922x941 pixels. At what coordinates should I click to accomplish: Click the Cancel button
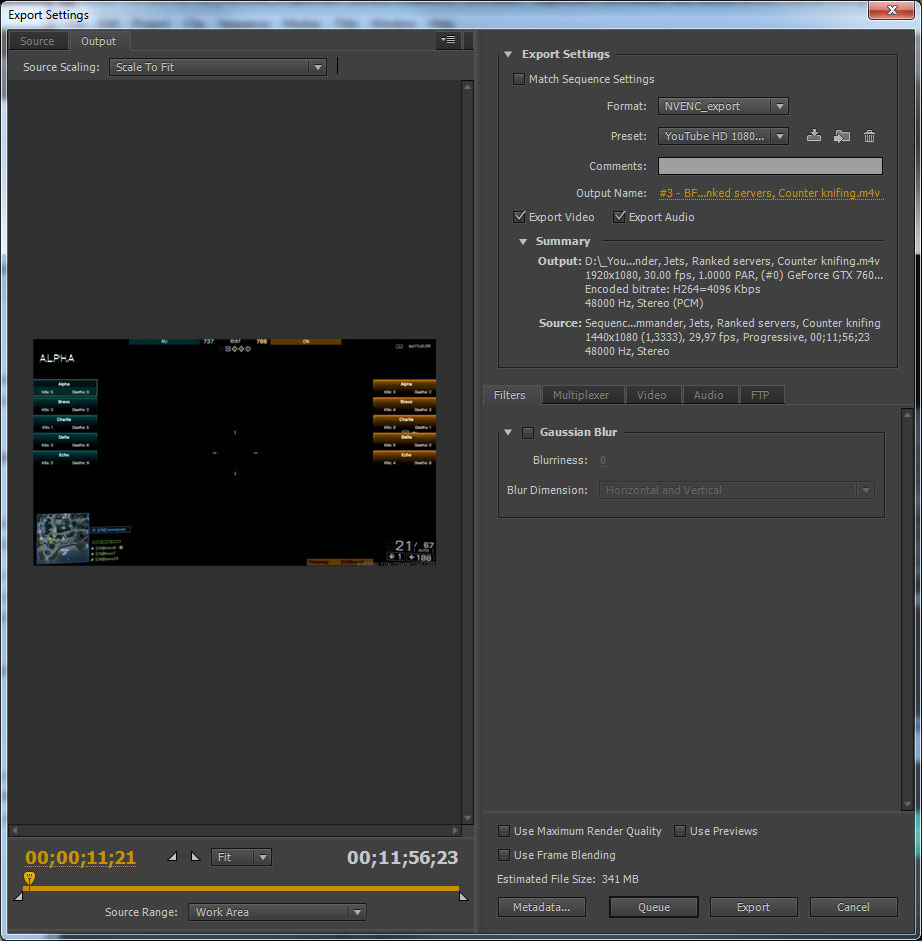tap(853, 907)
